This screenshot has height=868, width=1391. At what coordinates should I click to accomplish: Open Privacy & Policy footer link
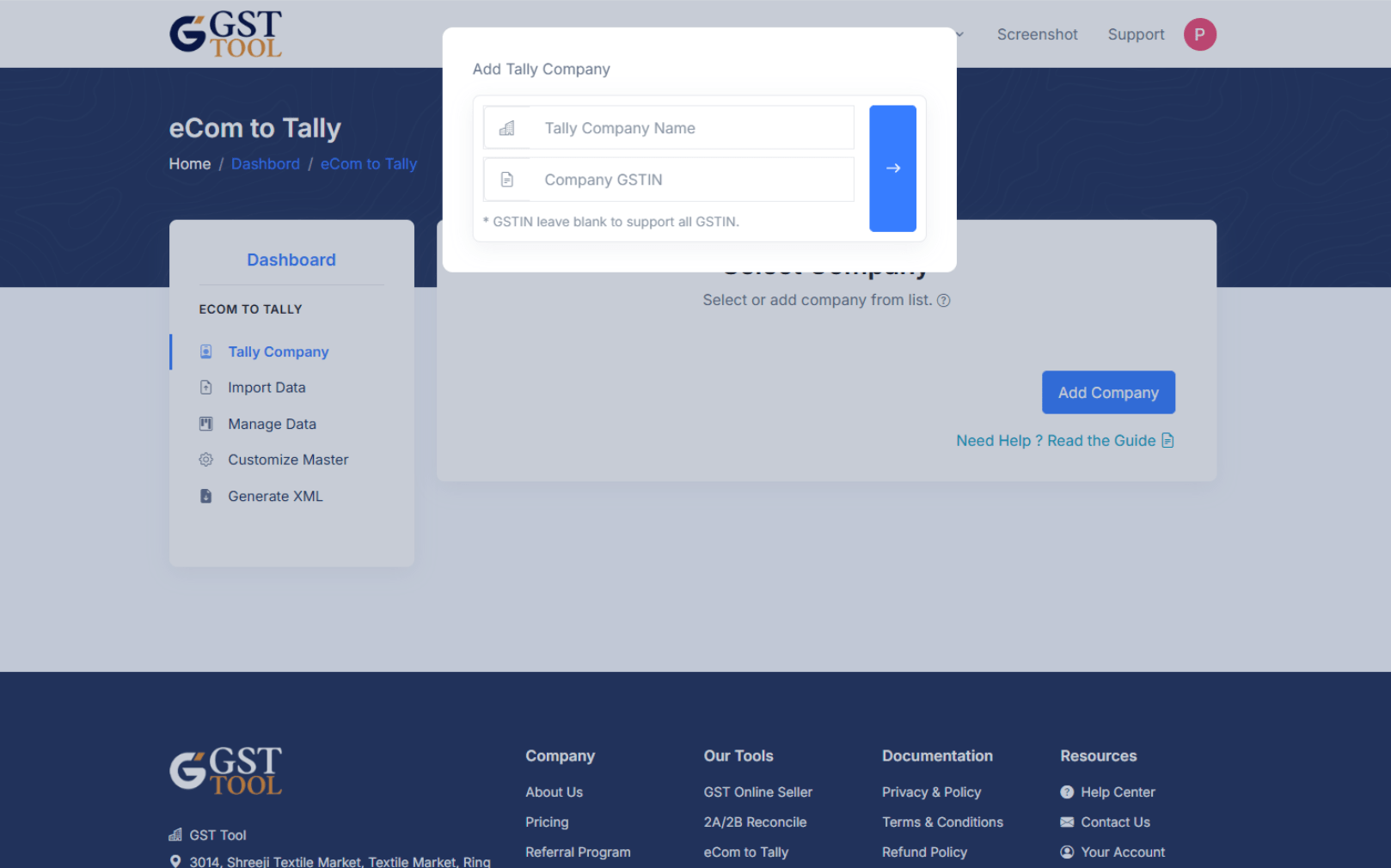tap(931, 792)
